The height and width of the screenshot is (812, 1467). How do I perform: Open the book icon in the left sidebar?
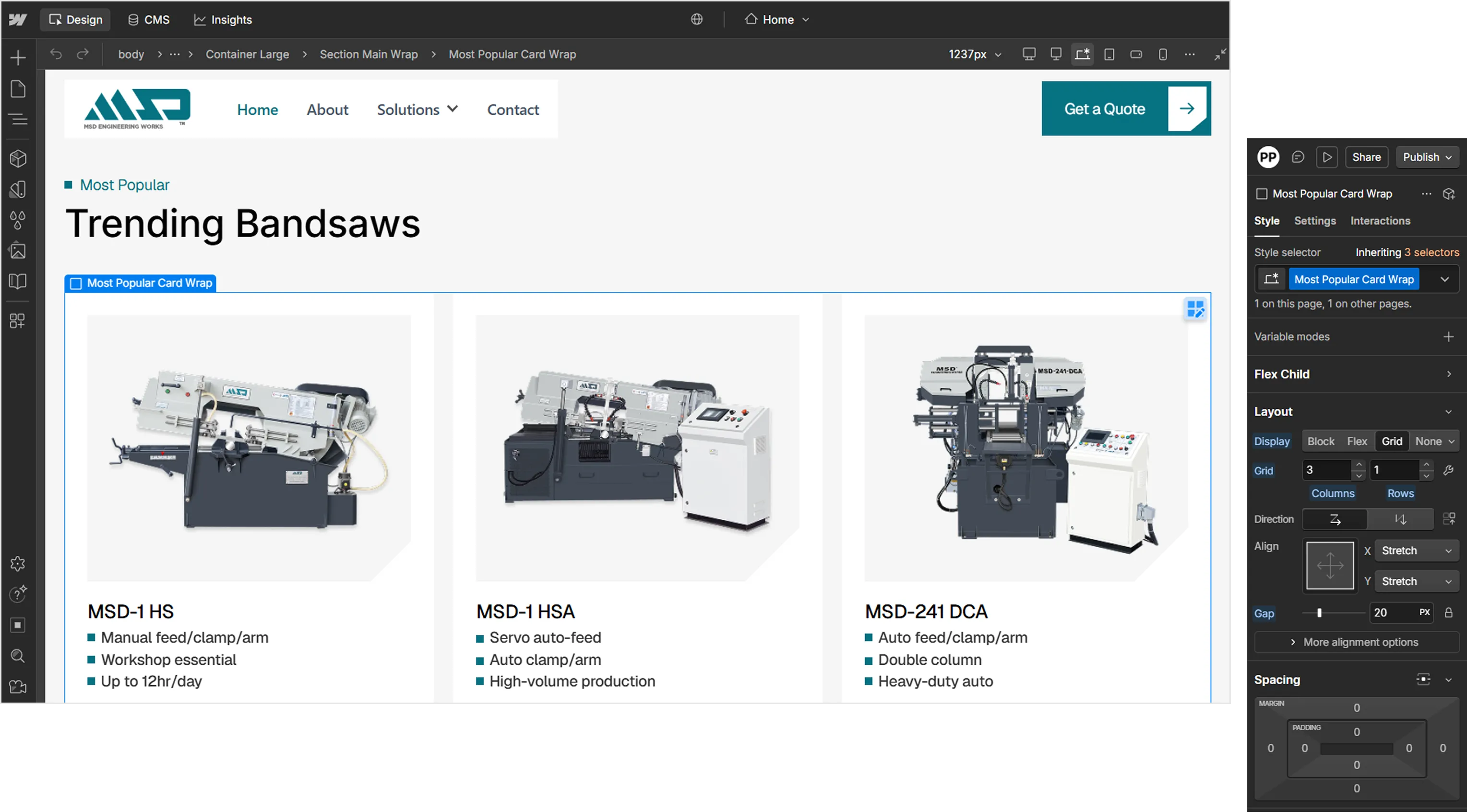click(x=18, y=281)
